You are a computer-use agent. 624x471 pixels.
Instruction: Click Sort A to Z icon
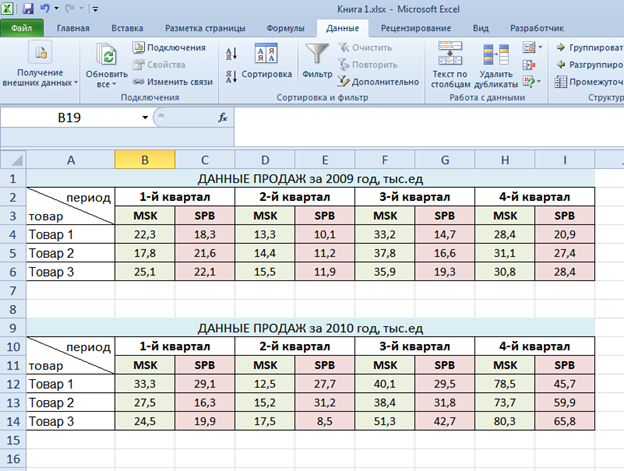[232, 50]
